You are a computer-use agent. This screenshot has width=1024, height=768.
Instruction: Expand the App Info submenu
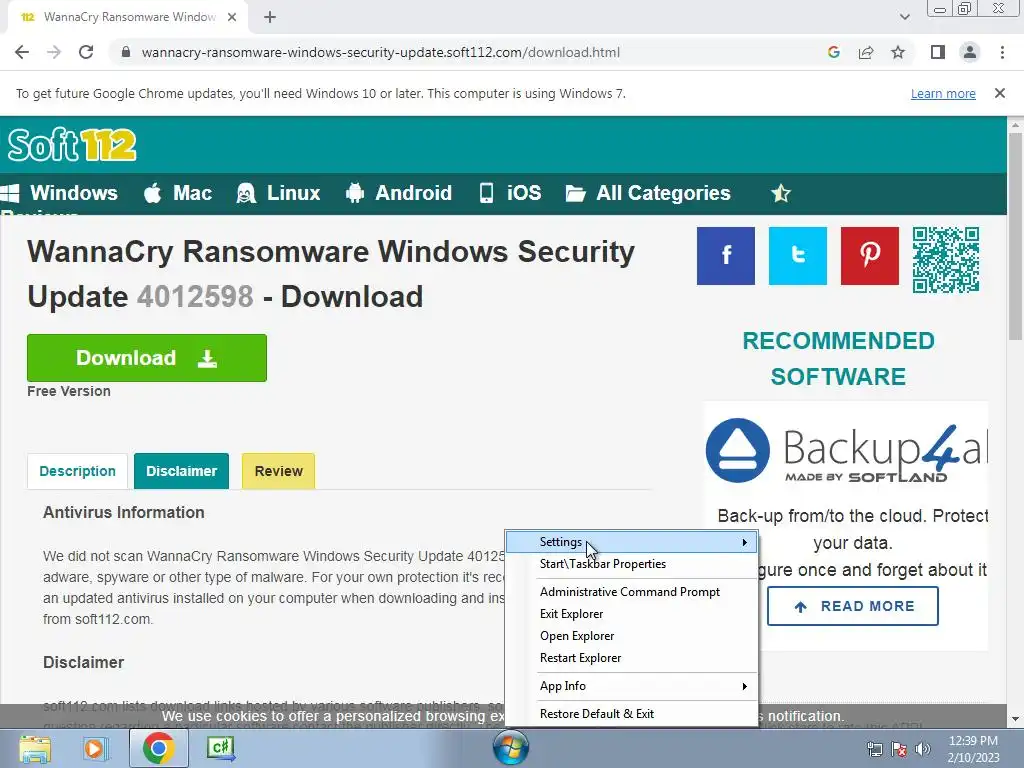(632, 686)
